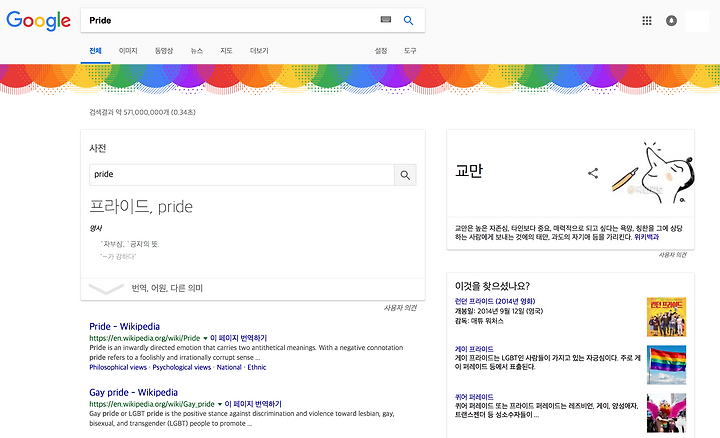
Task: Click 사용자 의견 feedback under dictionary card
Action: [x=400, y=308]
